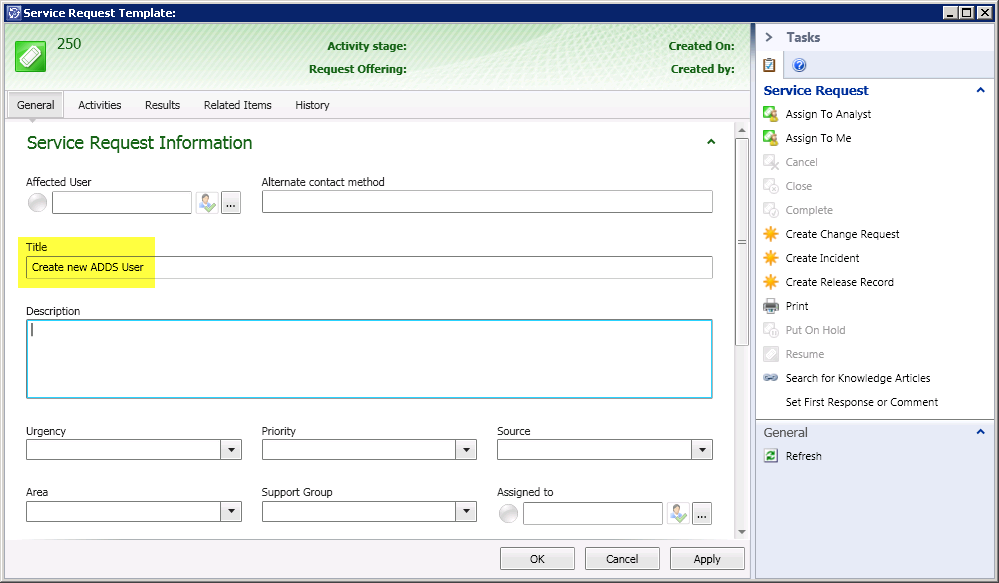This screenshot has width=999, height=583.
Task: Click the Create Release Record icon
Action: tap(770, 282)
